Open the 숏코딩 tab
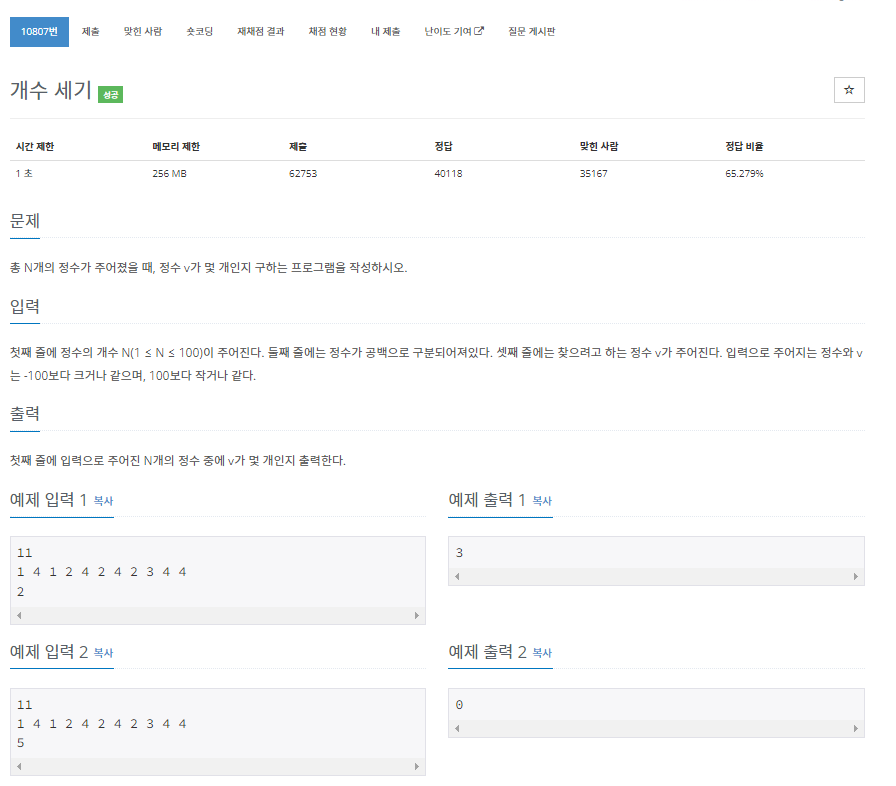The height and width of the screenshot is (786, 896). pos(199,32)
